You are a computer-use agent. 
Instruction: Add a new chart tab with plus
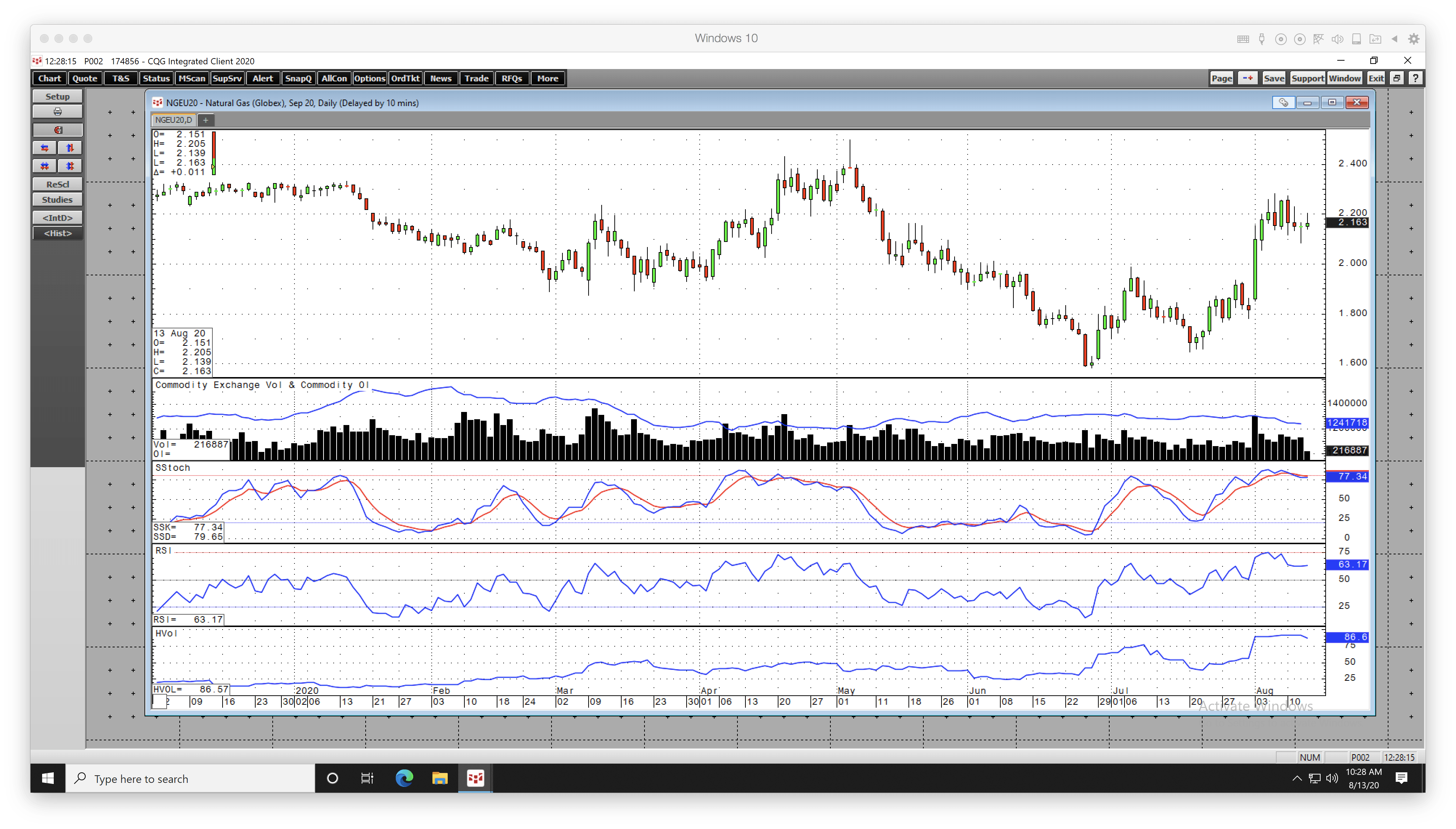(206, 120)
